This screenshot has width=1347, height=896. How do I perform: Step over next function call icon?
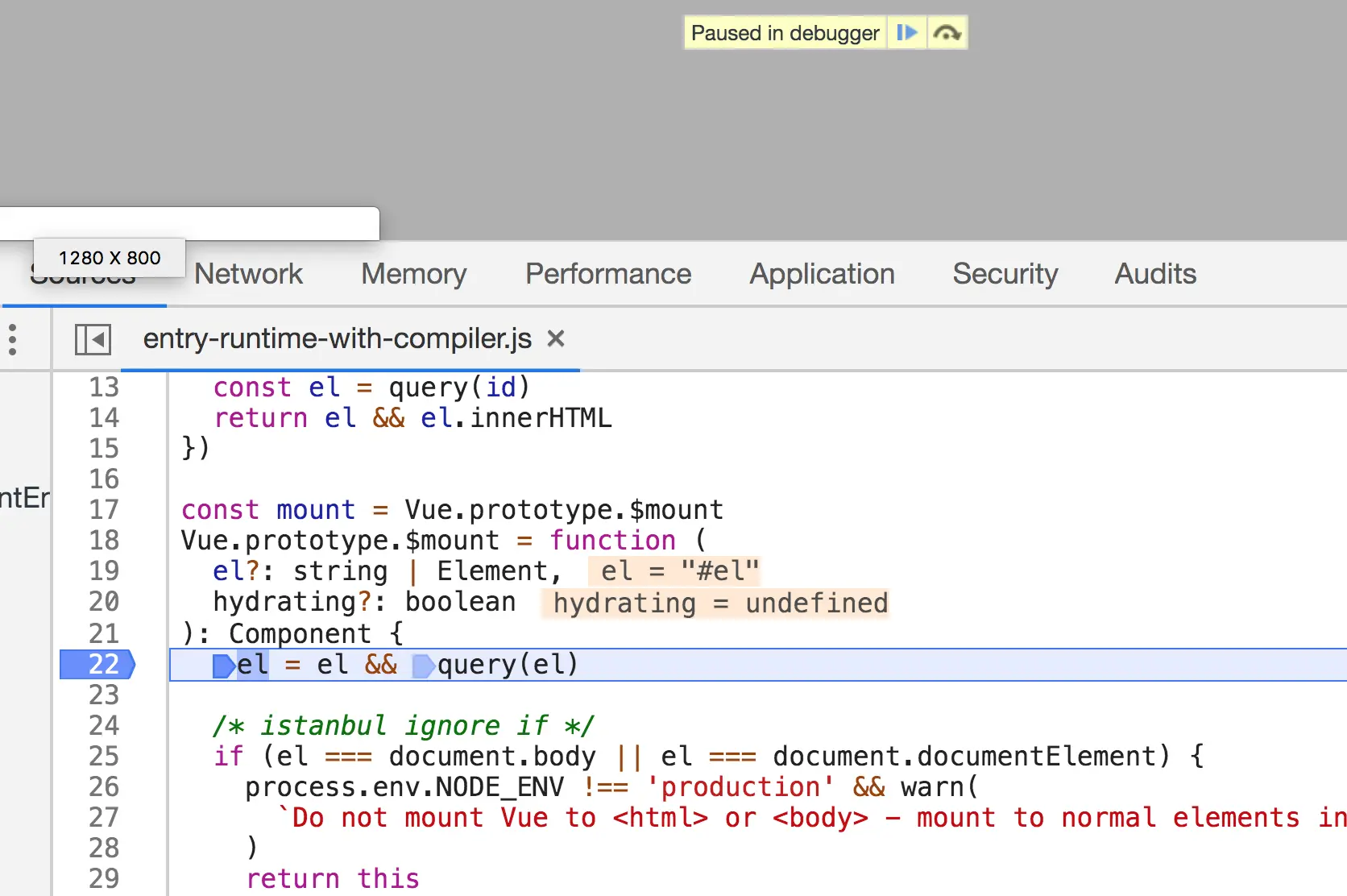tap(947, 33)
